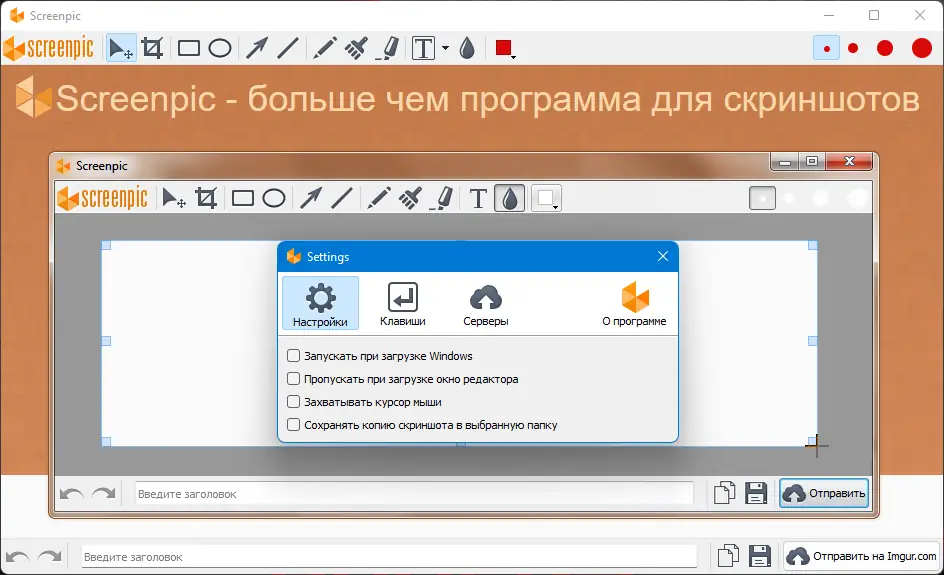
Task: Click the arrow tool in inner Screenpic window
Action: (311, 198)
